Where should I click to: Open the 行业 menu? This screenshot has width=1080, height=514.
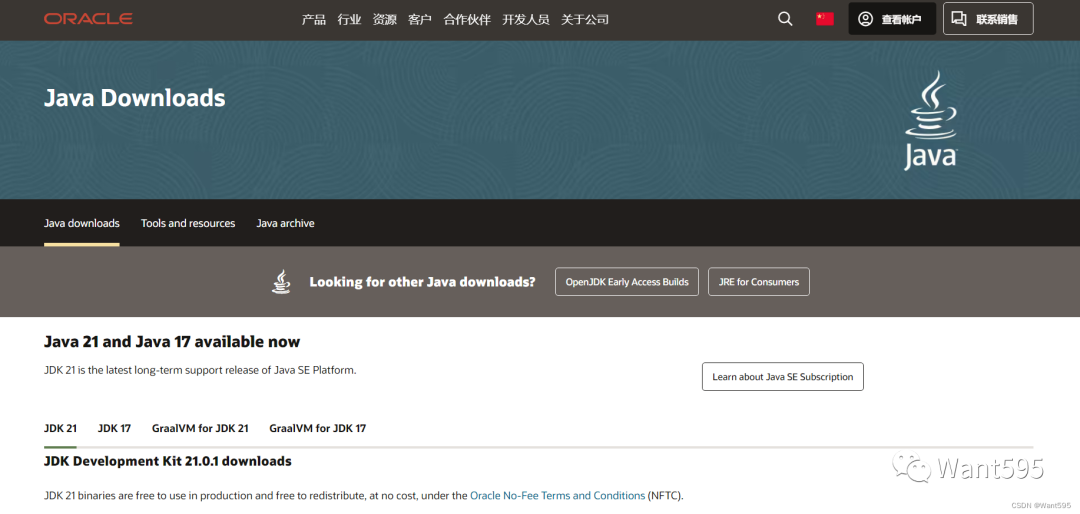pos(349,19)
